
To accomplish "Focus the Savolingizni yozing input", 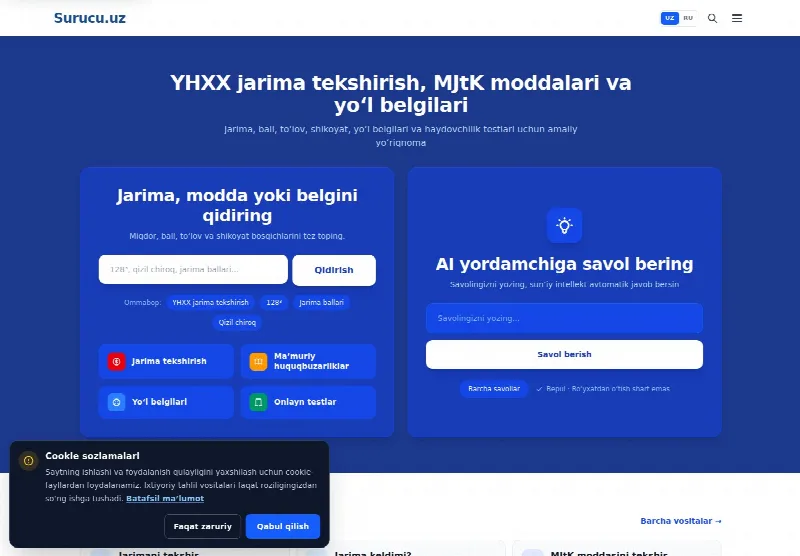I will (x=564, y=318).
